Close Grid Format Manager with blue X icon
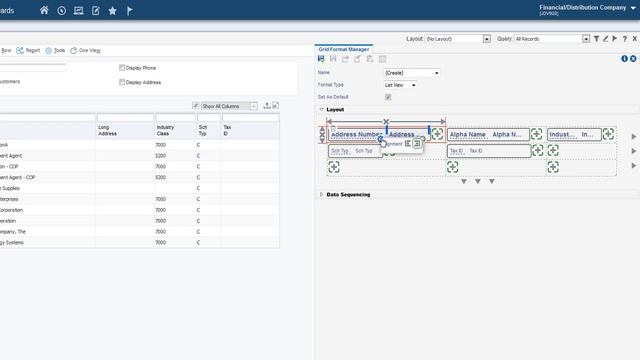Screen dimensions: 640x360 pyautogui.click(x=633, y=59)
